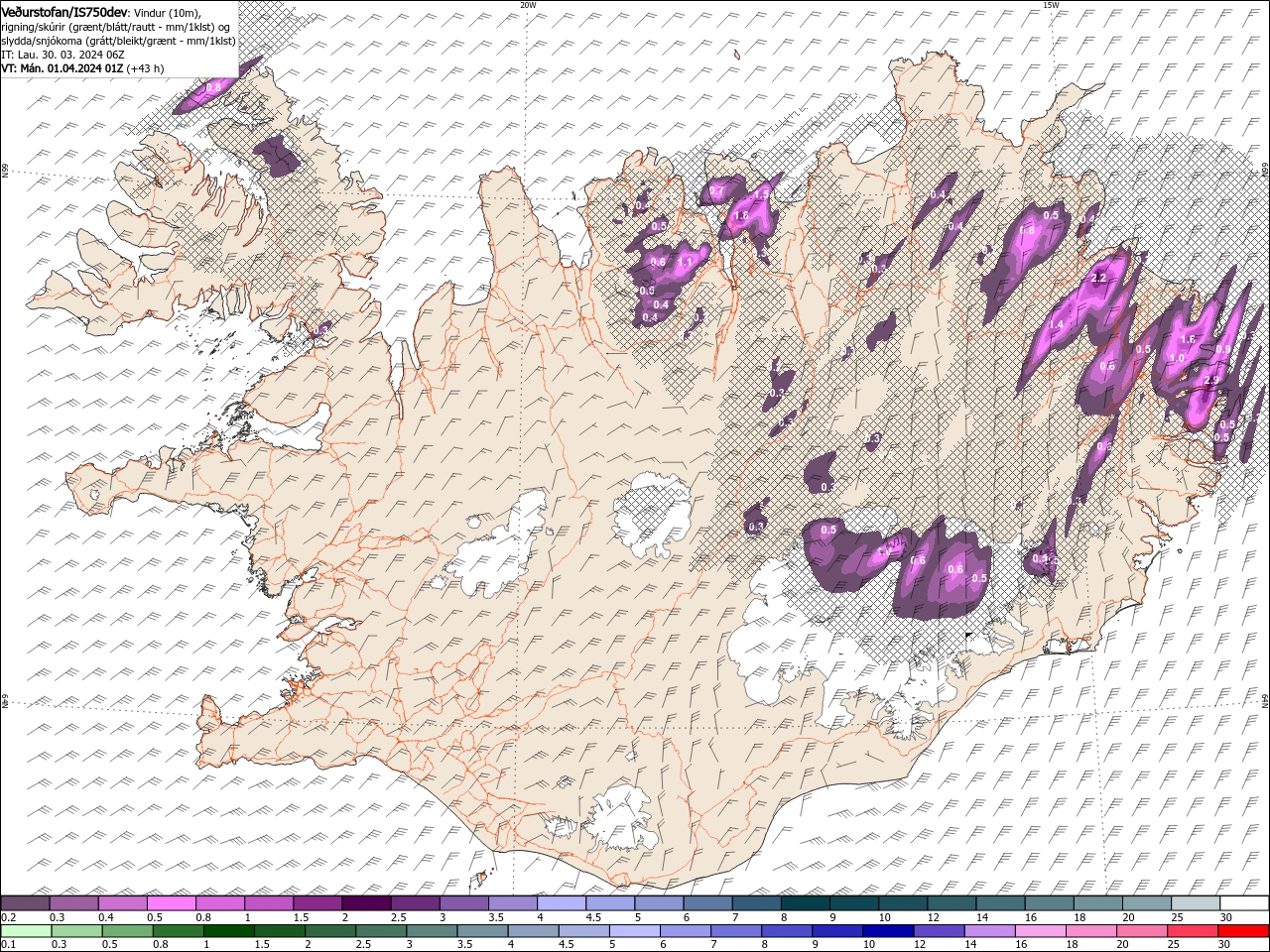
Task: Select top-row swatch between 1.5 and 2
Action: (x=317, y=903)
